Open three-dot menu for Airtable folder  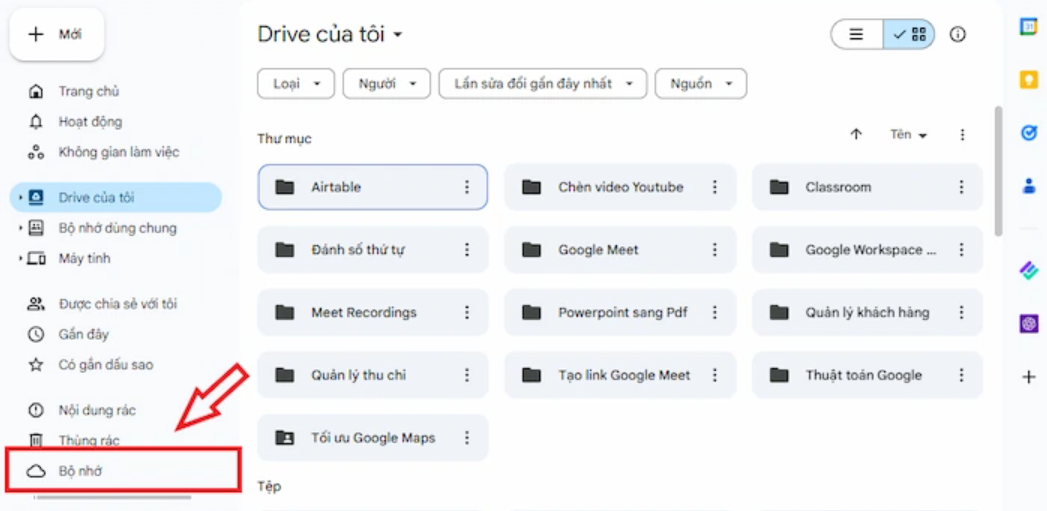click(x=467, y=187)
